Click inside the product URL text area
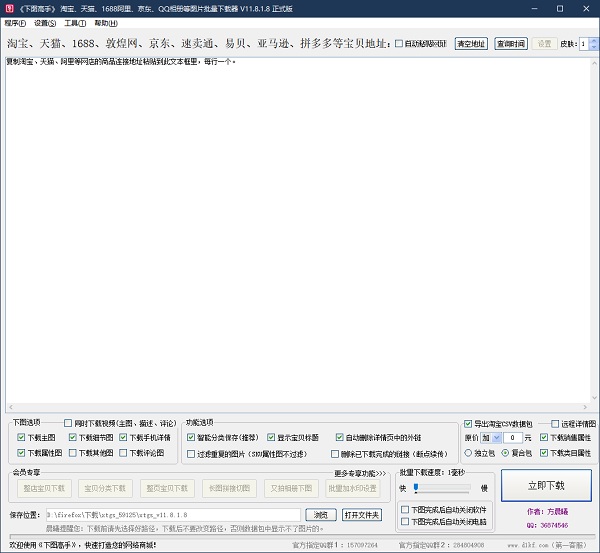The height and width of the screenshot is (553, 600). [x=298, y=230]
